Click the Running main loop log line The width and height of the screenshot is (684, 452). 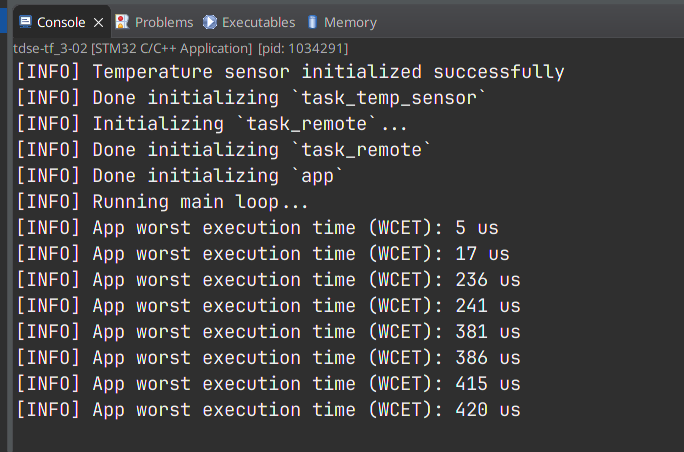[x=163, y=202]
